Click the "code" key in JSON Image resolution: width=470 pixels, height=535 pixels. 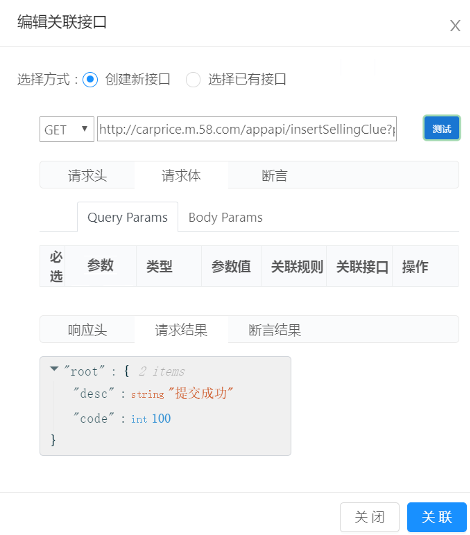pos(94,419)
